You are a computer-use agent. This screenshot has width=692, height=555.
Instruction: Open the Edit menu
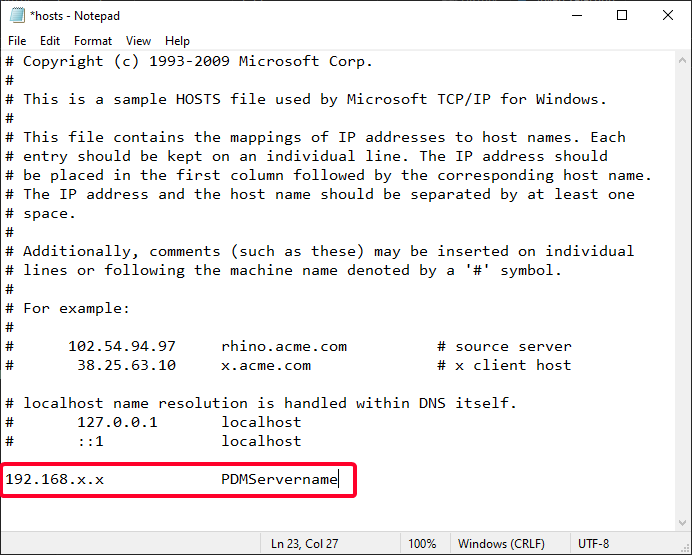[x=50, y=41]
